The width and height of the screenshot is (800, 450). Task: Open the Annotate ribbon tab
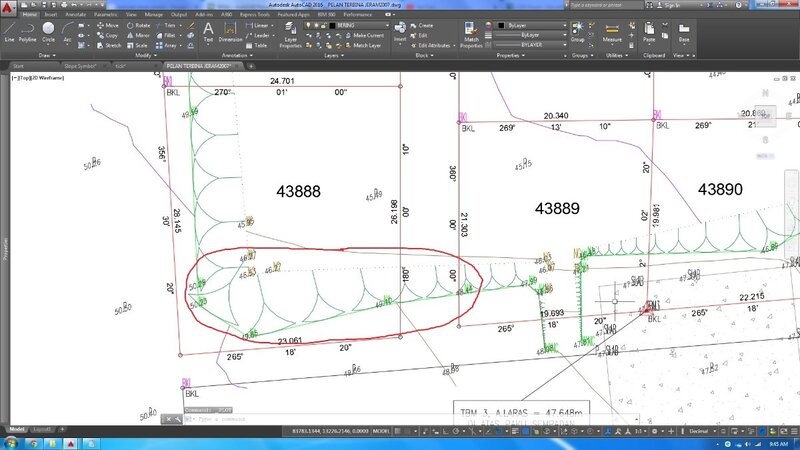pos(76,15)
